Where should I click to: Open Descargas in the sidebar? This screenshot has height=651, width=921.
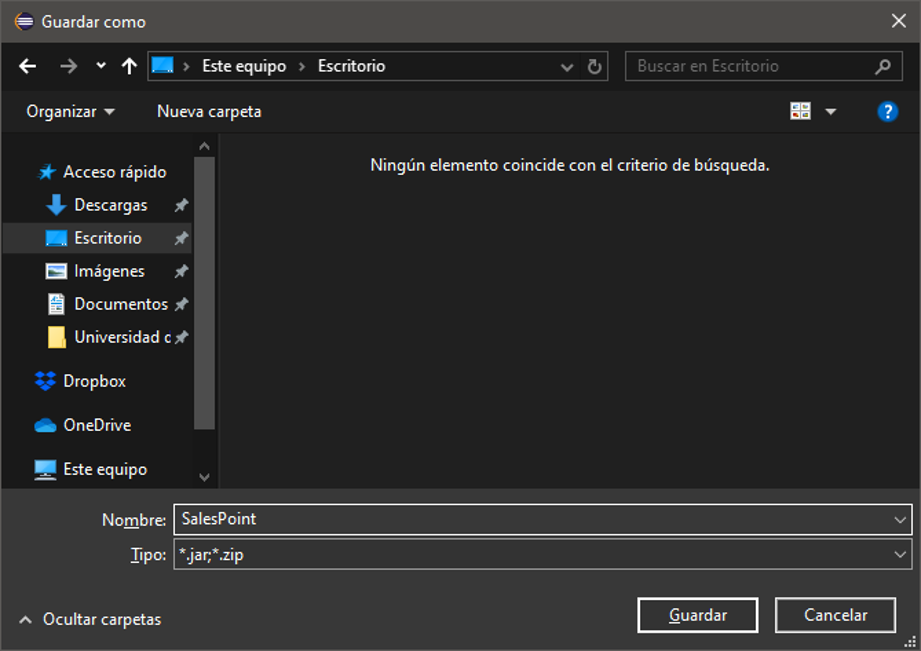[110, 205]
